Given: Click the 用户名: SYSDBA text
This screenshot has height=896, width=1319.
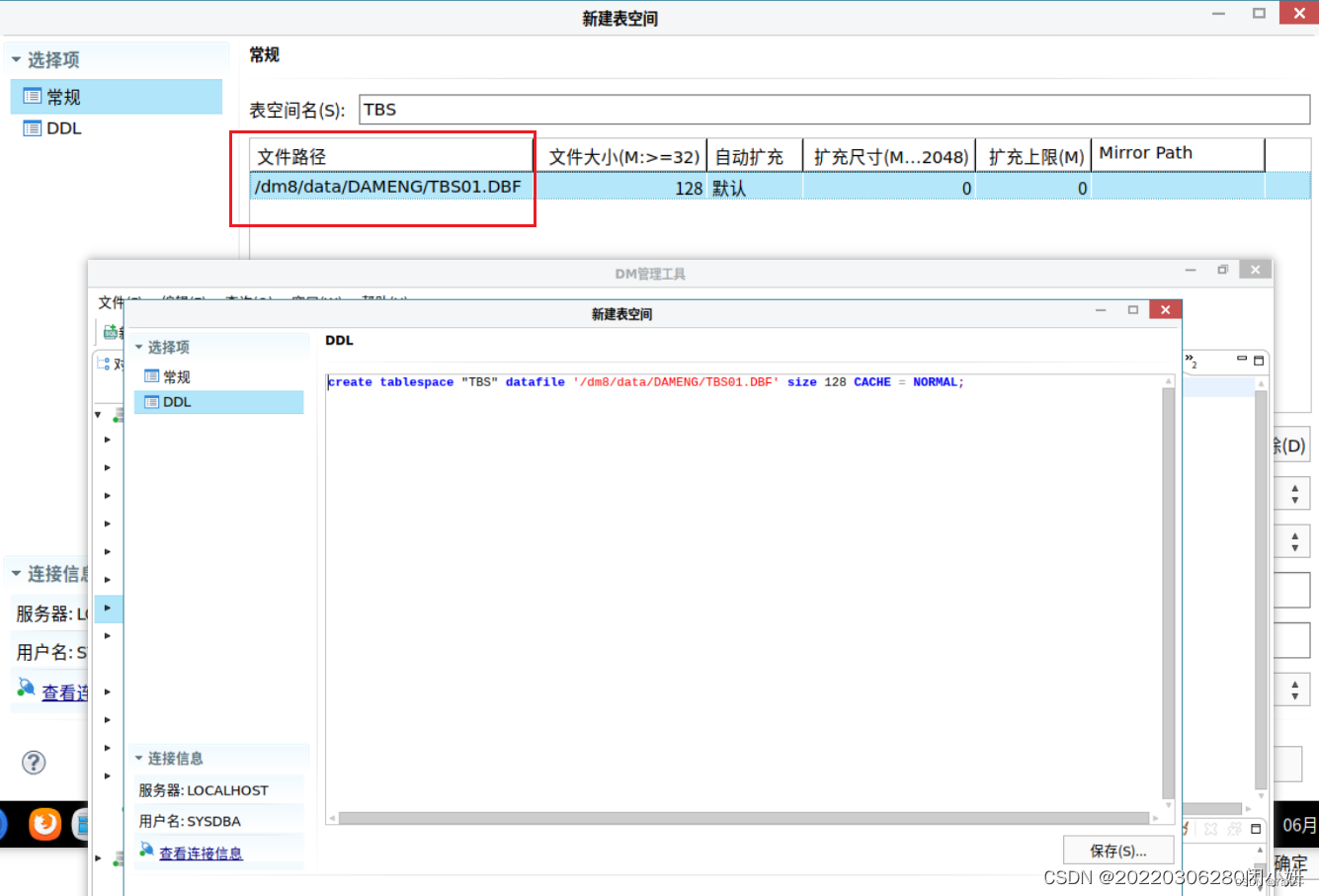Looking at the screenshot, I should [x=190, y=821].
